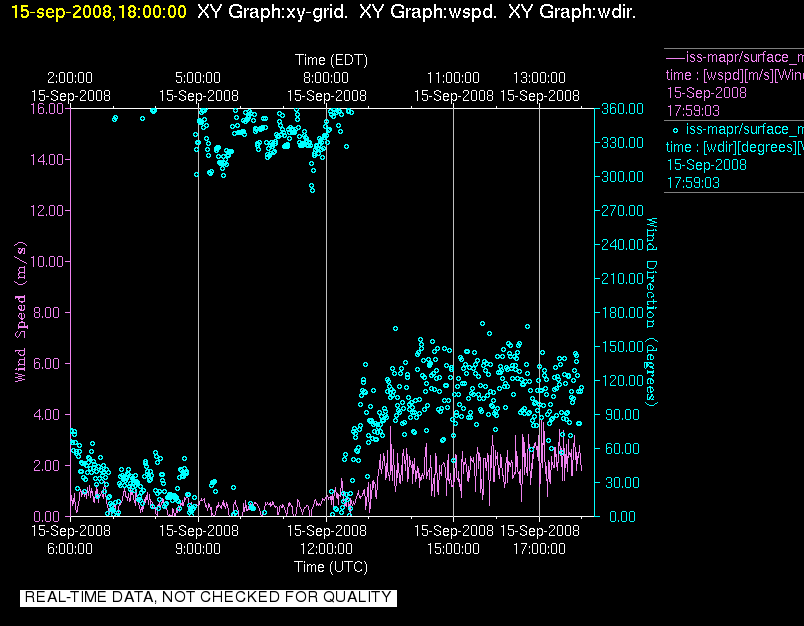This screenshot has height=626, width=804.
Task: Click the 'REAL-TIME DATA, NOT CHECKED FOR QUALITY' banner
Action: [x=208, y=597]
